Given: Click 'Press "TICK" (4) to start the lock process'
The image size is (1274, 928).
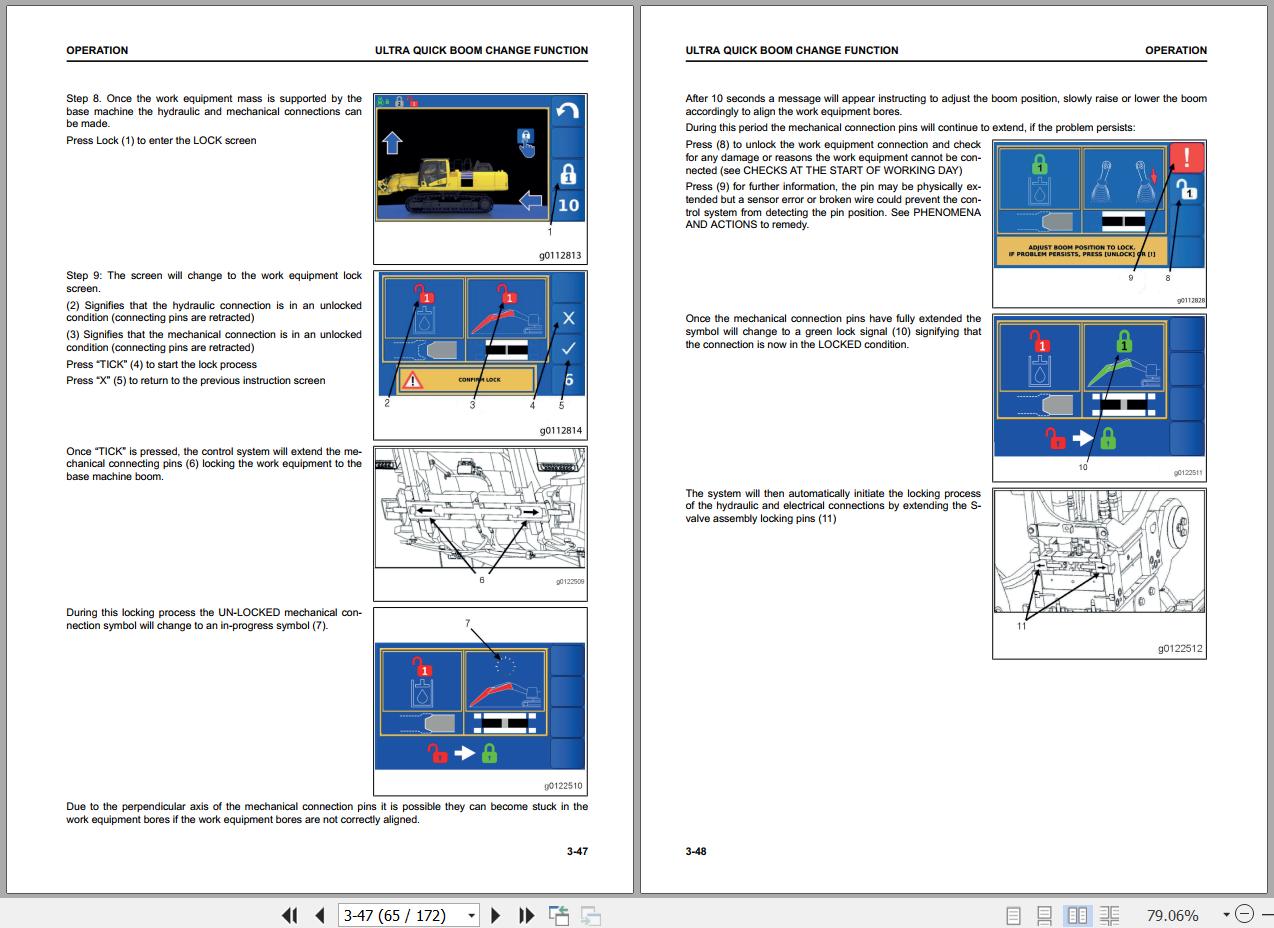Looking at the screenshot, I should coord(161,364).
